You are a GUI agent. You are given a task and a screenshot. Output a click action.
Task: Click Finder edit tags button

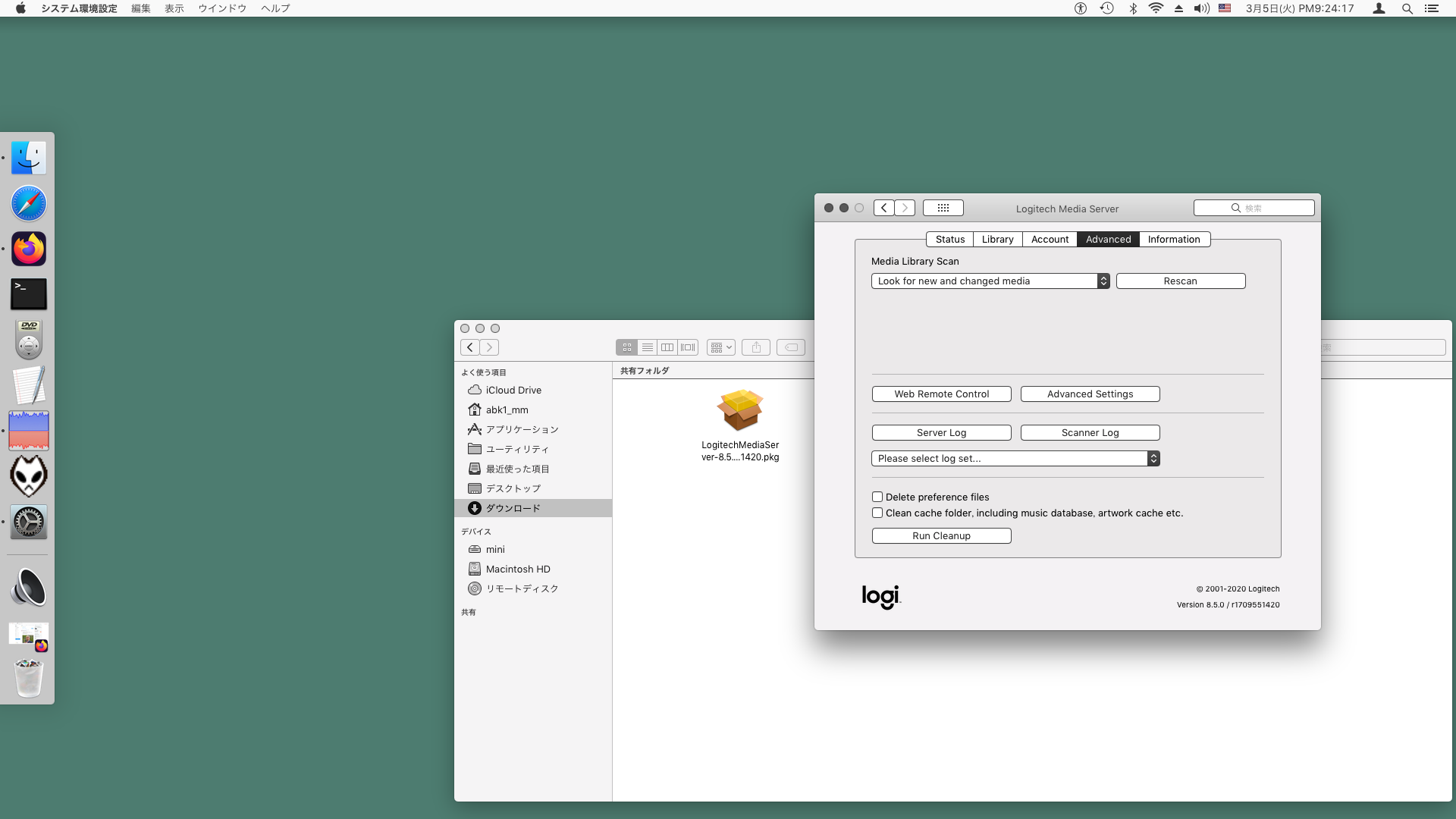point(791,347)
